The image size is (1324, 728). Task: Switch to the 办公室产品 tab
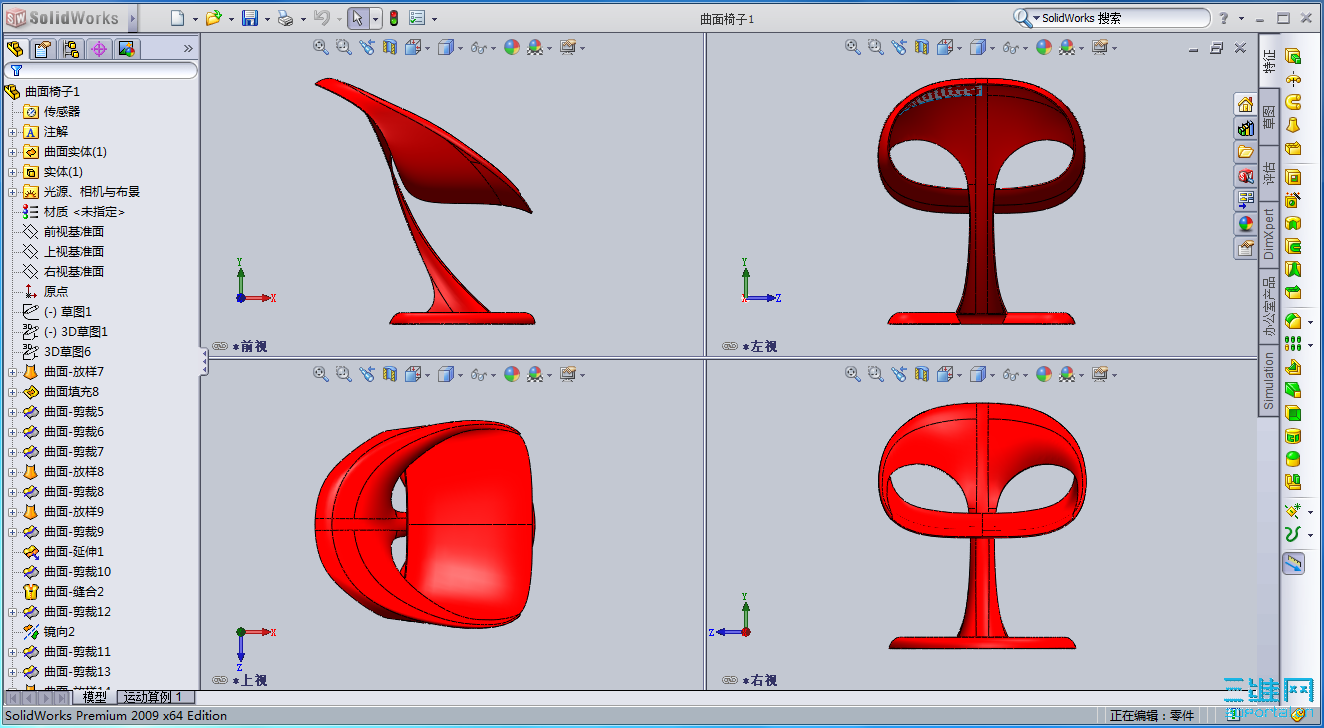pyautogui.click(x=1269, y=306)
